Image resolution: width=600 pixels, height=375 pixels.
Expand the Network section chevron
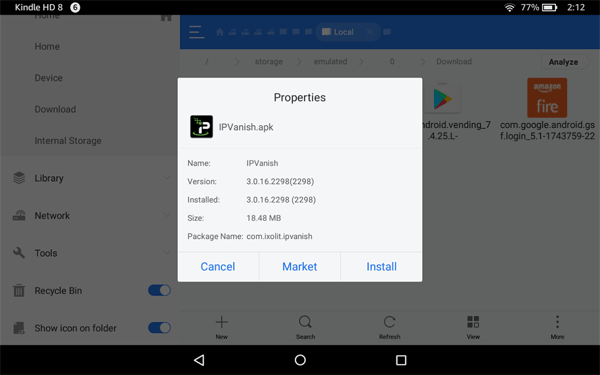click(167, 215)
